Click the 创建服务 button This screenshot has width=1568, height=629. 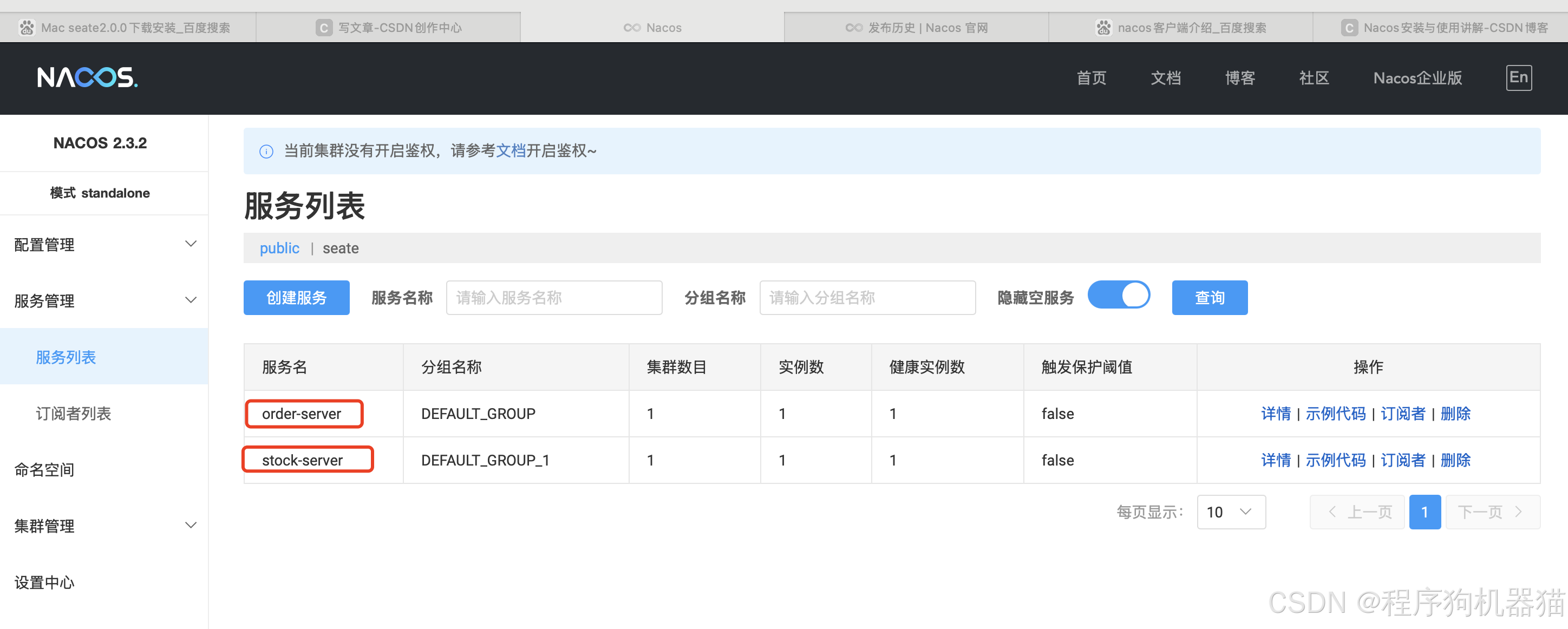(x=296, y=298)
